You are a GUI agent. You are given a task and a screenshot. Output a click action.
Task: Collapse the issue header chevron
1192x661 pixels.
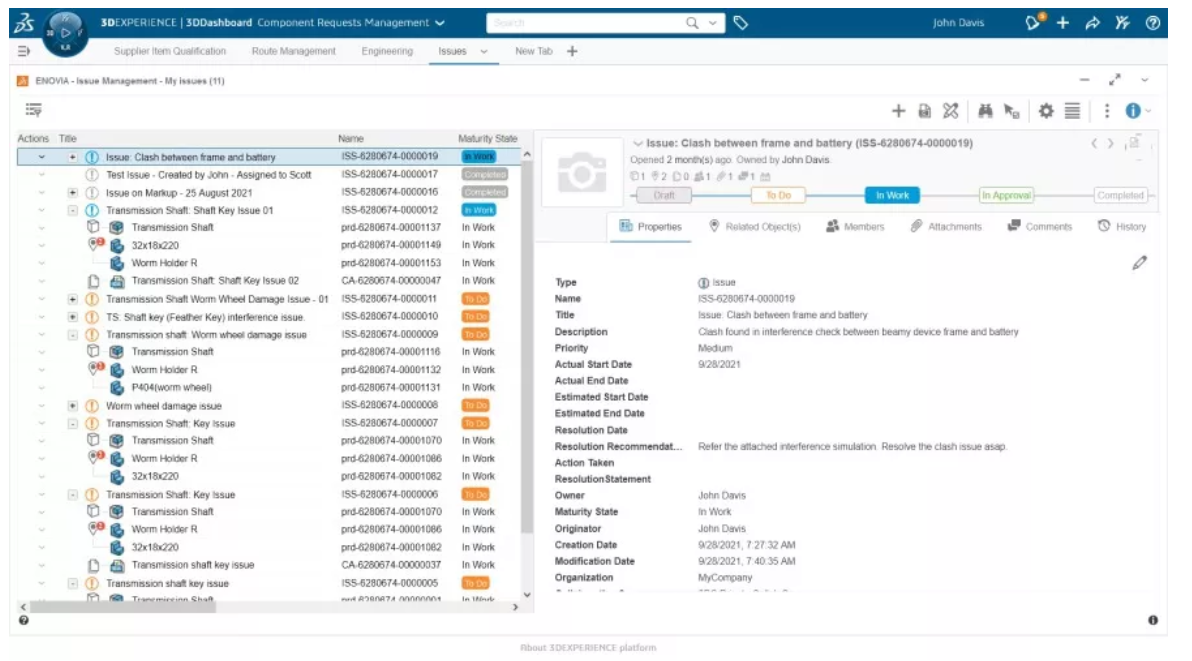point(638,143)
